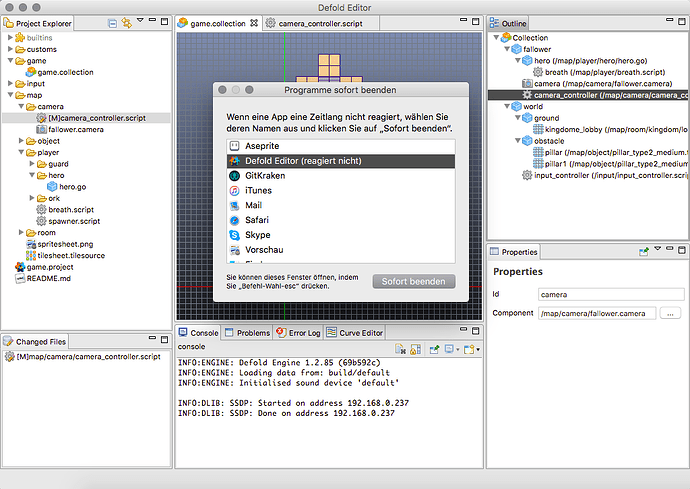This screenshot has width=690, height=489.
Task: Click the Clear Console icon
Action: 399,350
